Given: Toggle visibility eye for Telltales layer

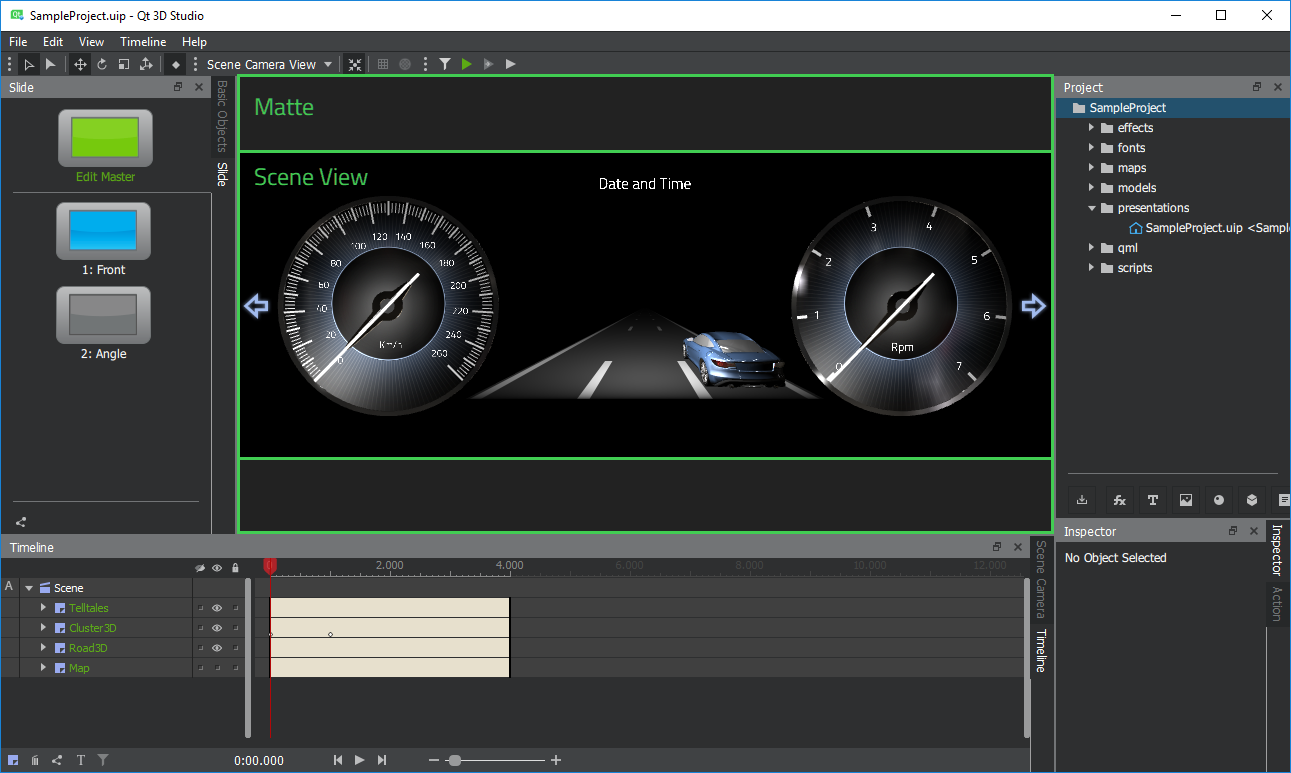Looking at the screenshot, I should pos(217,608).
